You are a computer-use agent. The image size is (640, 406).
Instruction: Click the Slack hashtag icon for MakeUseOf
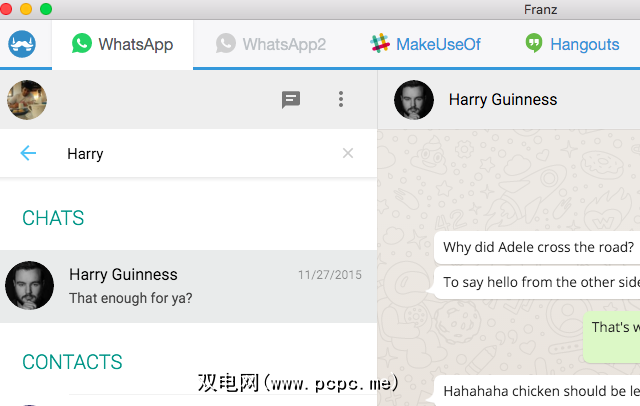[380, 43]
